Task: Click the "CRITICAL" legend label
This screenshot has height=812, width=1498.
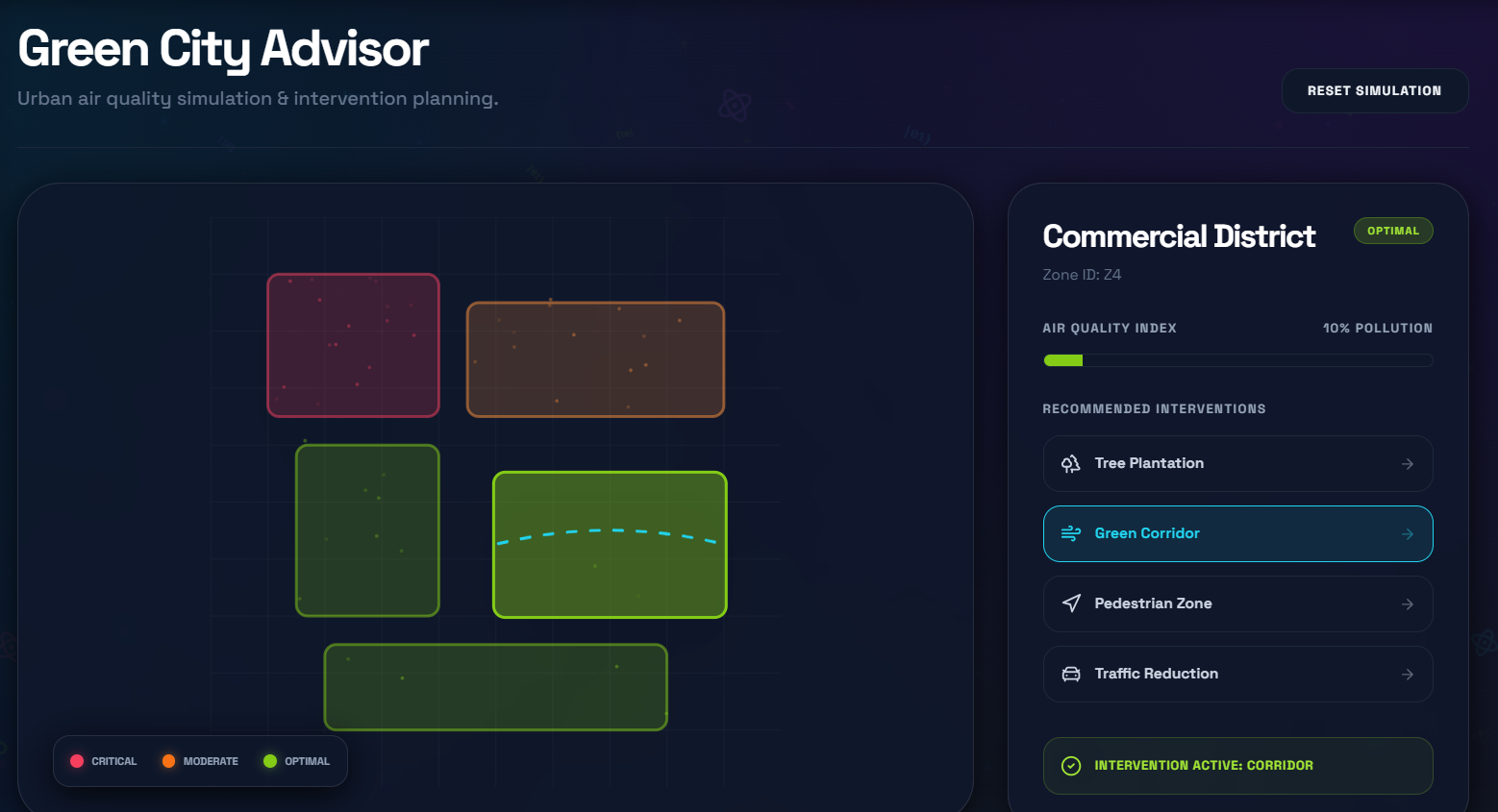Action: coord(114,761)
